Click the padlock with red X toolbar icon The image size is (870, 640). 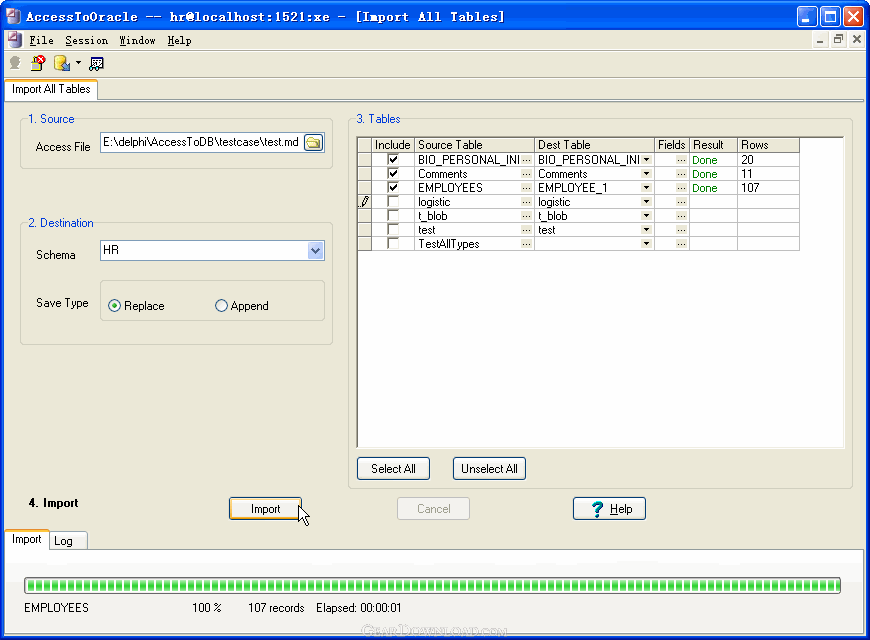[38, 63]
